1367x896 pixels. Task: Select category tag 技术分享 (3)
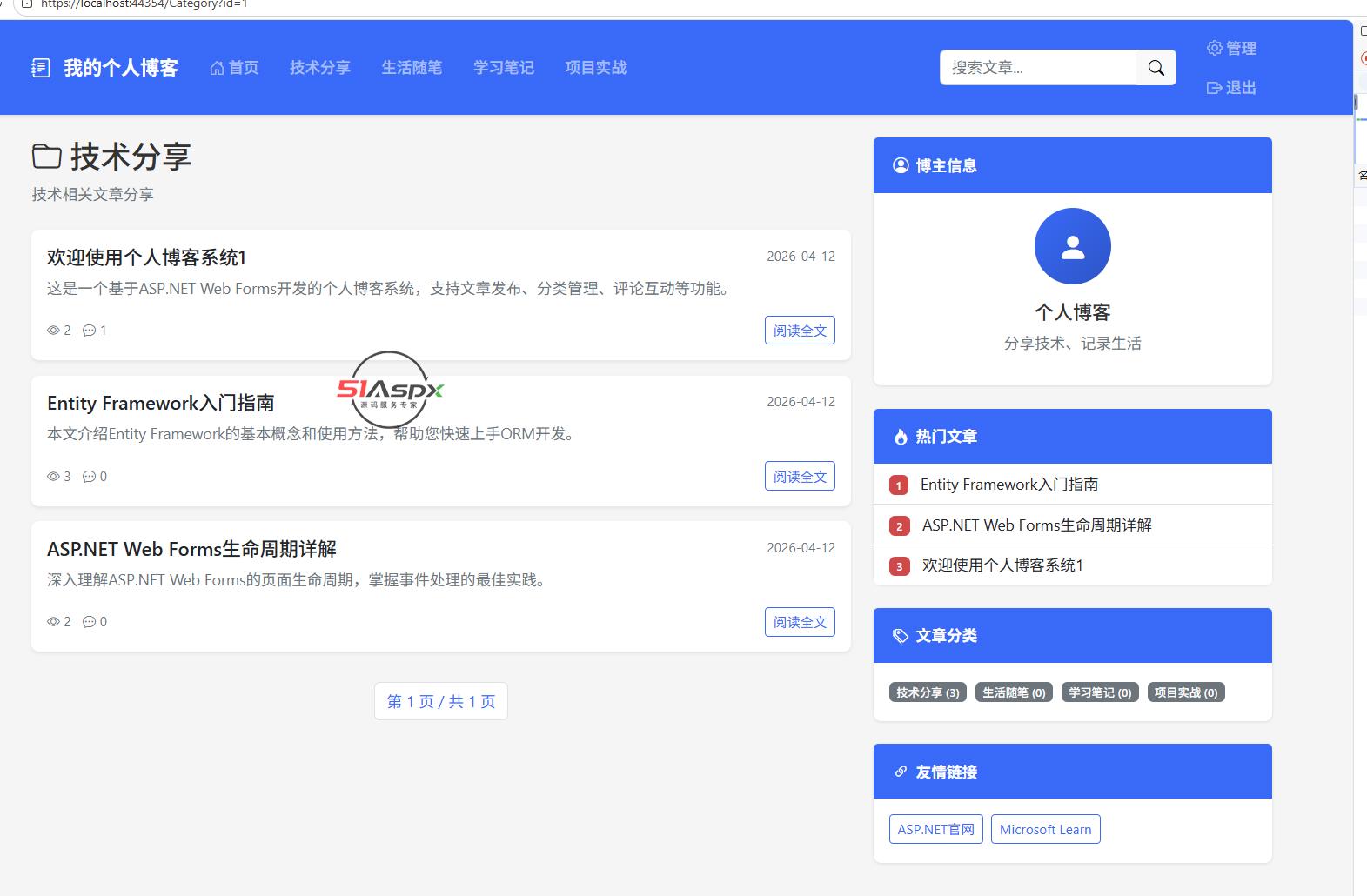[x=928, y=692]
